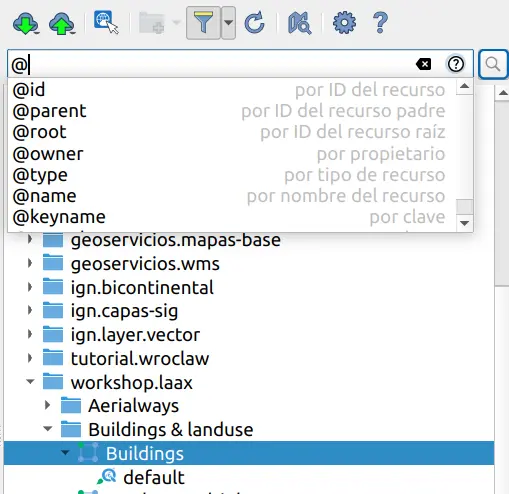This screenshot has width=509, height=494.
Task: Click the create new folder icon
Action: [x=152, y=23]
